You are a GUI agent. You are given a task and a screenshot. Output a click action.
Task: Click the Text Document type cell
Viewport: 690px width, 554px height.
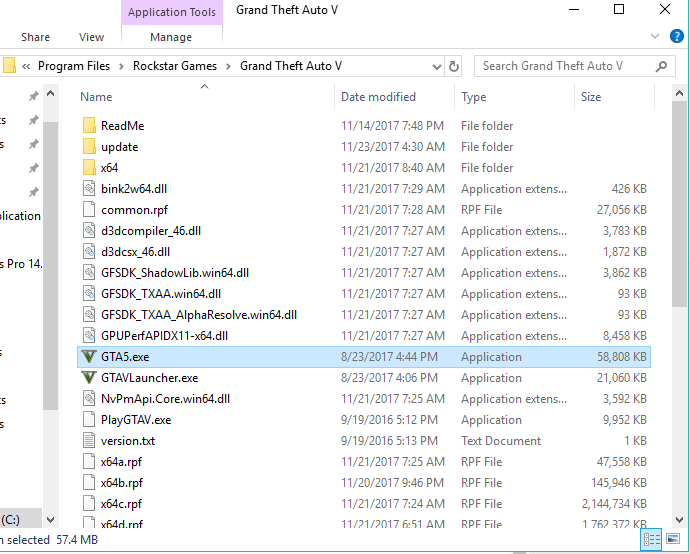coord(501,441)
